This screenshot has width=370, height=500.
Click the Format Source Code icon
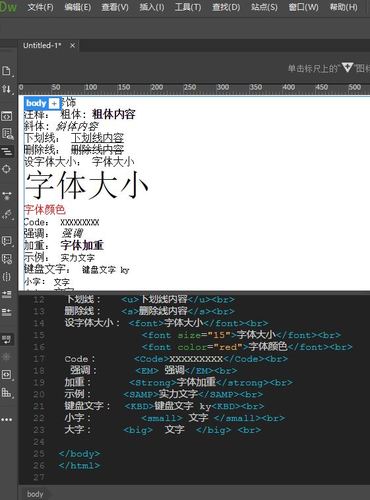point(6,214)
